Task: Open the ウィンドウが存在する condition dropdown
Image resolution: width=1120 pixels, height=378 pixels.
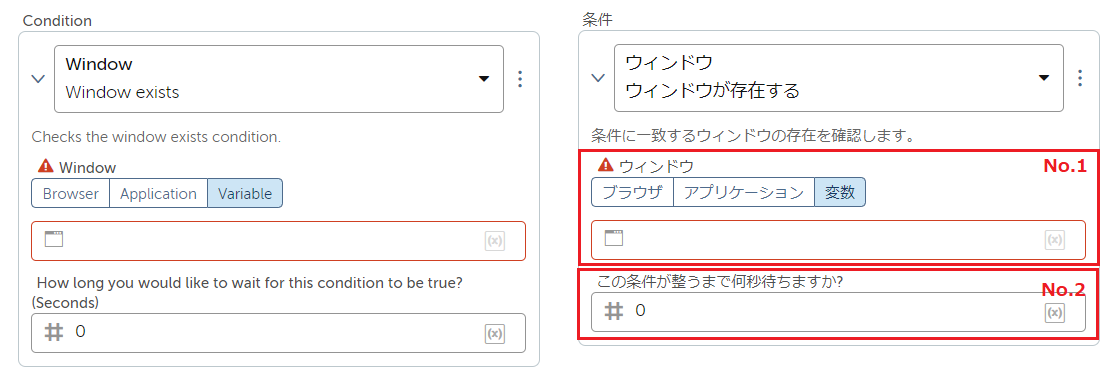Action: [x=839, y=78]
